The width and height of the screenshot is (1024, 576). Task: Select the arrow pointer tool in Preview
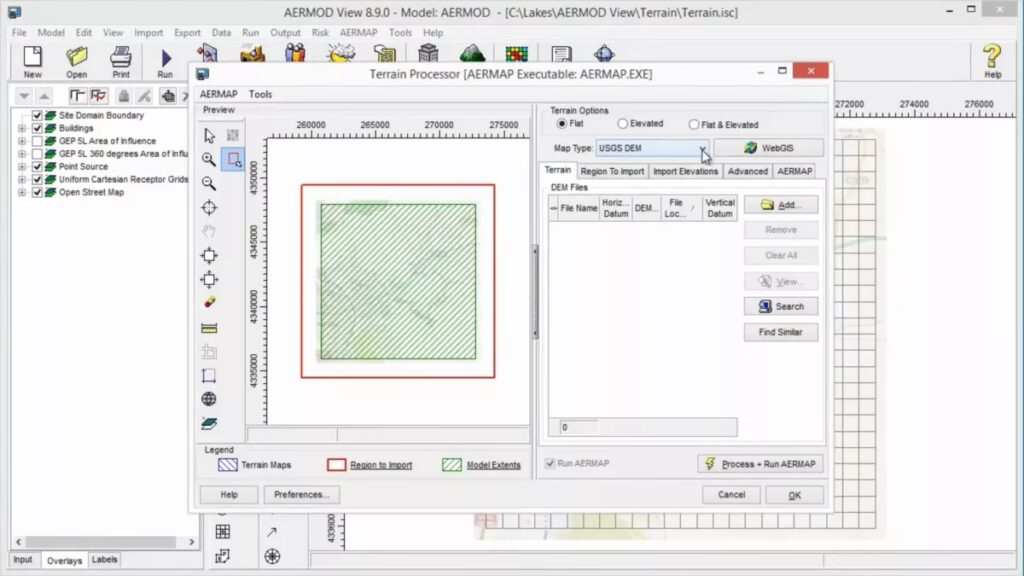click(209, 135)
